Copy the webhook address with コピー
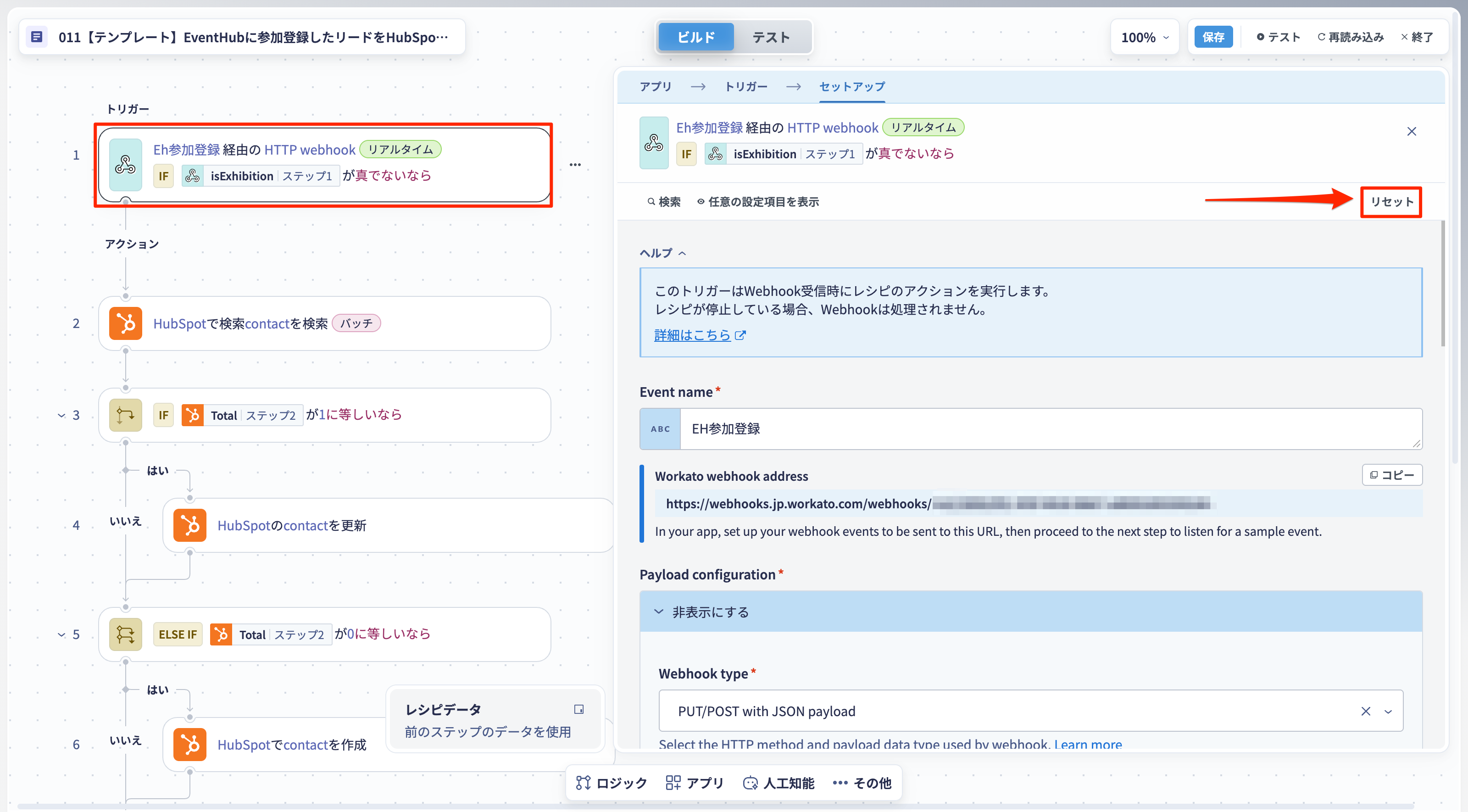The width and height of the screenshot is (1468, 812). [1392, 475]
